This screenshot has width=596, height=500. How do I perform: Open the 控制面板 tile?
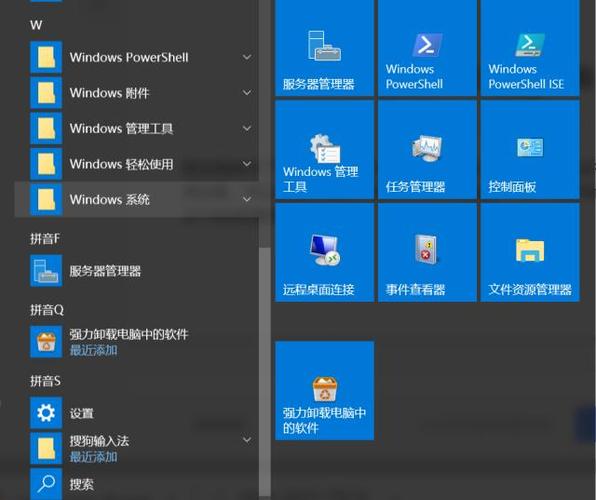(x=530, y=150)
